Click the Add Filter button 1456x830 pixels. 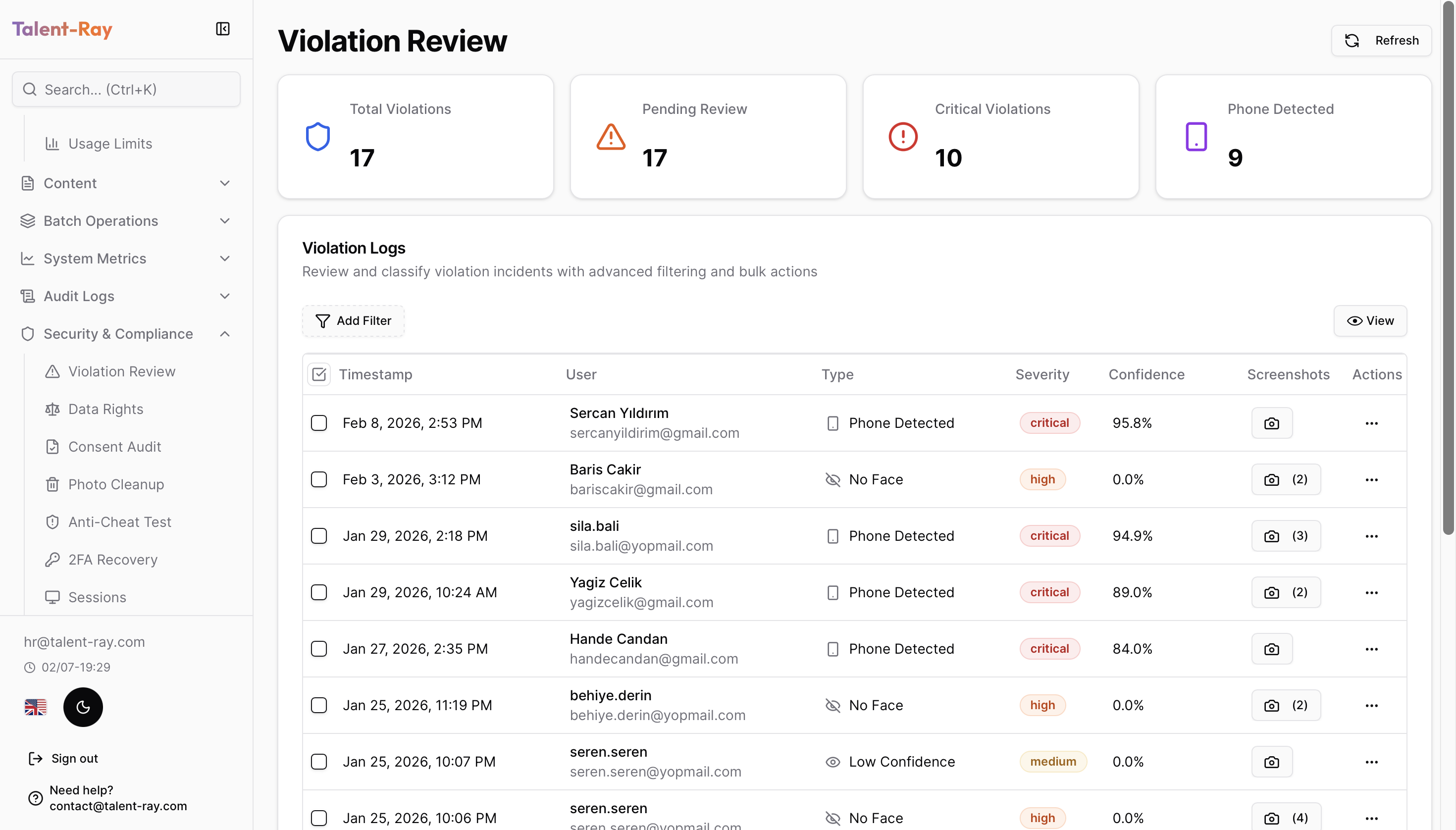354,321
